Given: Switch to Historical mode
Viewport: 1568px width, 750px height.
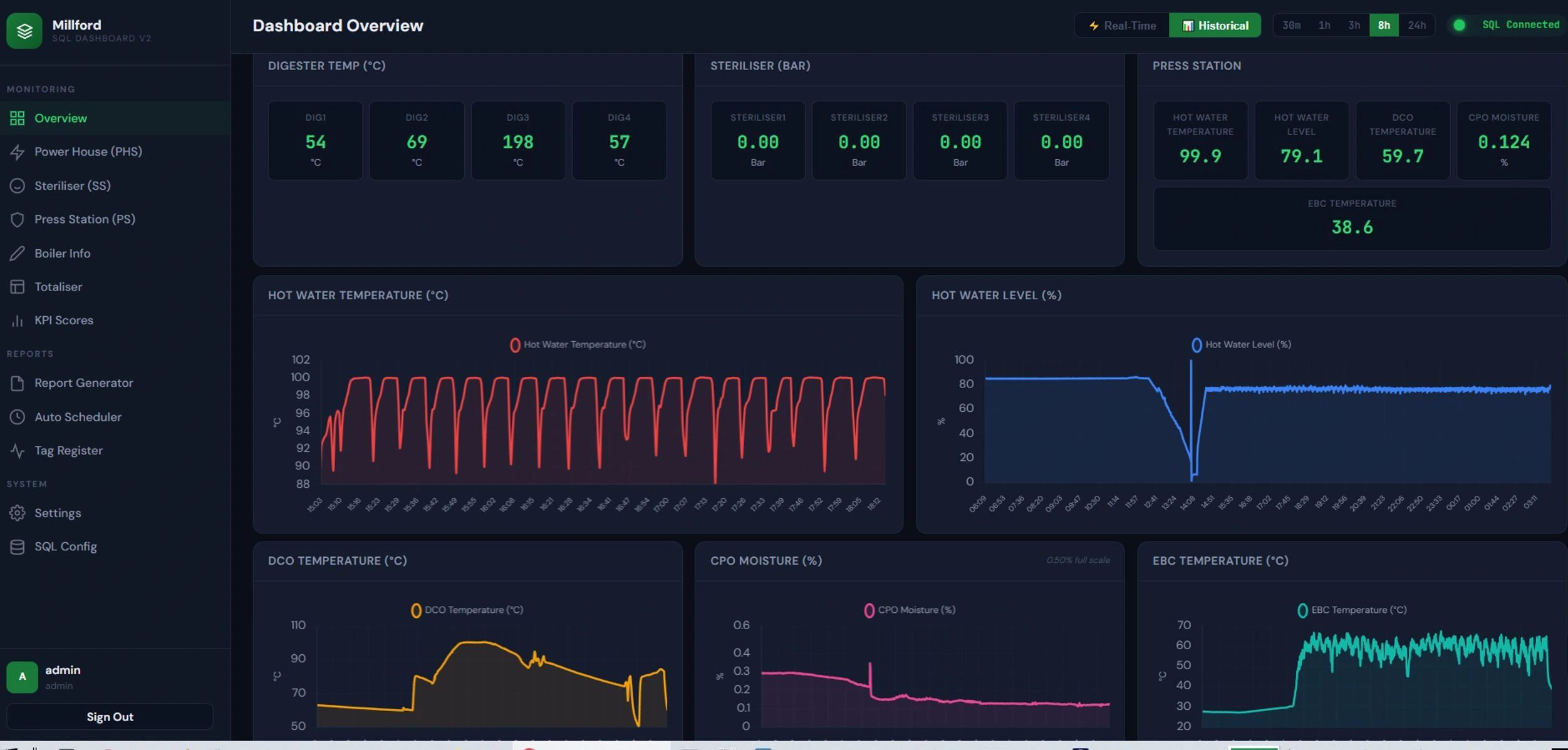Looking at the screenshot, I should [x=1215, y=26].
